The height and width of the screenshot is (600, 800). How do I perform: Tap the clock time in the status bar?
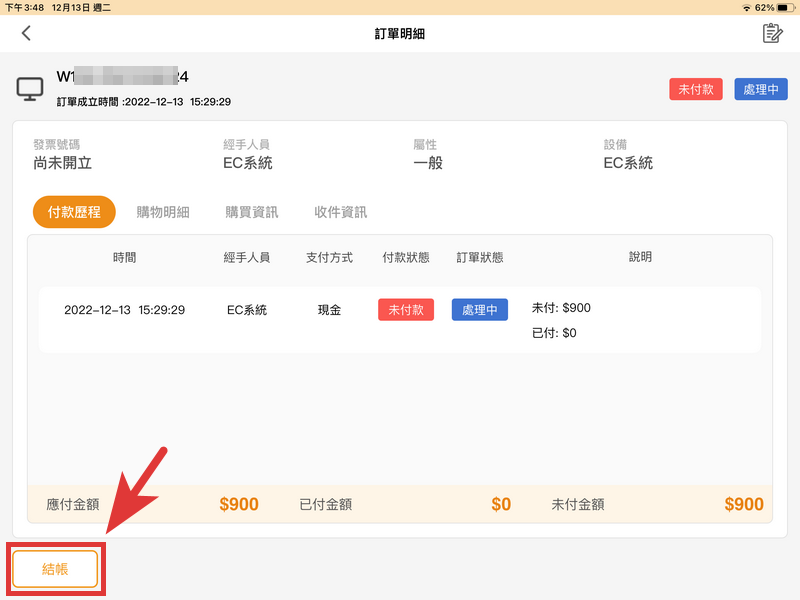tap(24, 8)
